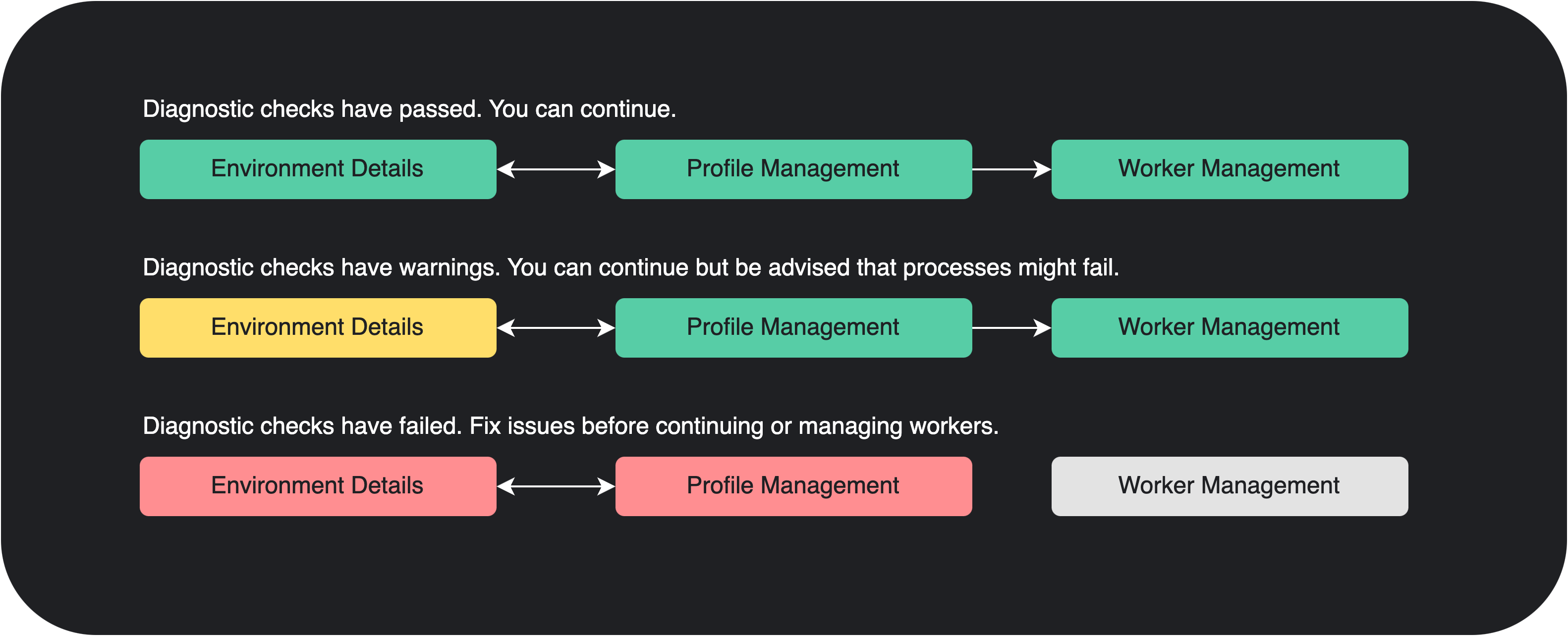Click the green Environment Details box
The width and height of the screenshot is (1568, 636).
pos(318,169)
